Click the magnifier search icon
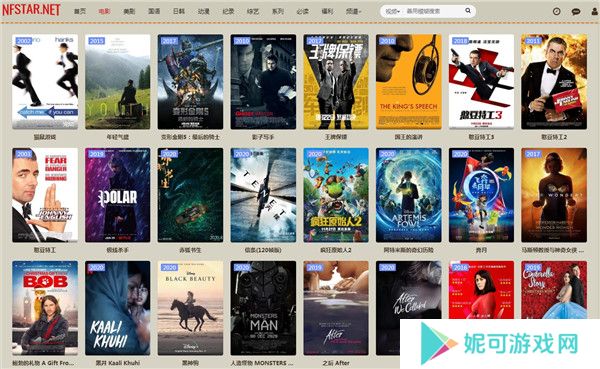600x369 pixels. 468,11
